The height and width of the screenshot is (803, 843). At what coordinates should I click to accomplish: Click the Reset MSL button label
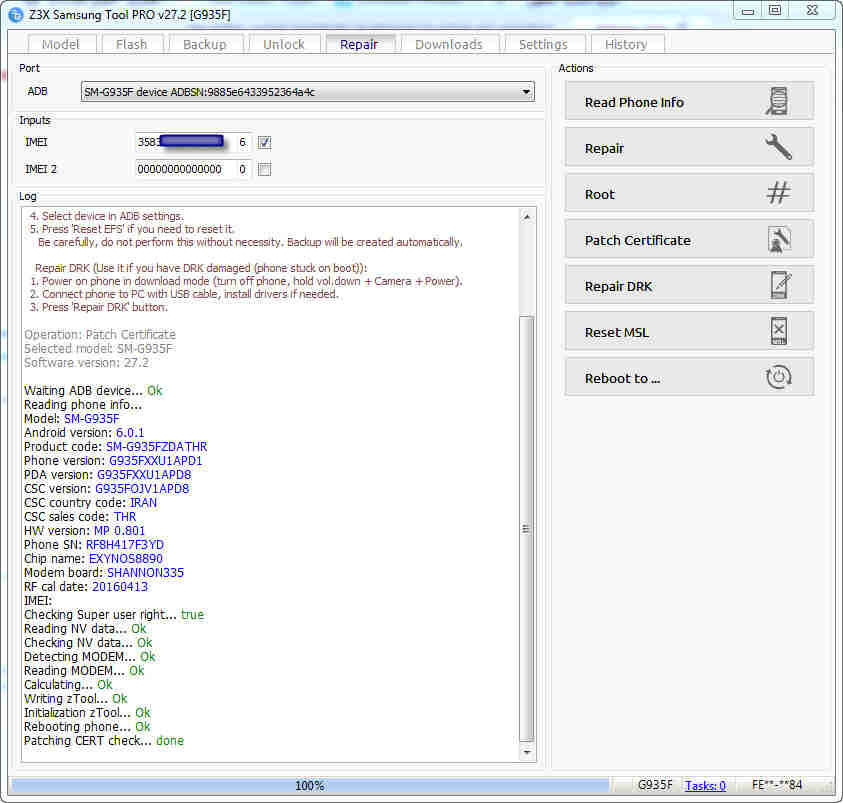click(x=617, y=332)
